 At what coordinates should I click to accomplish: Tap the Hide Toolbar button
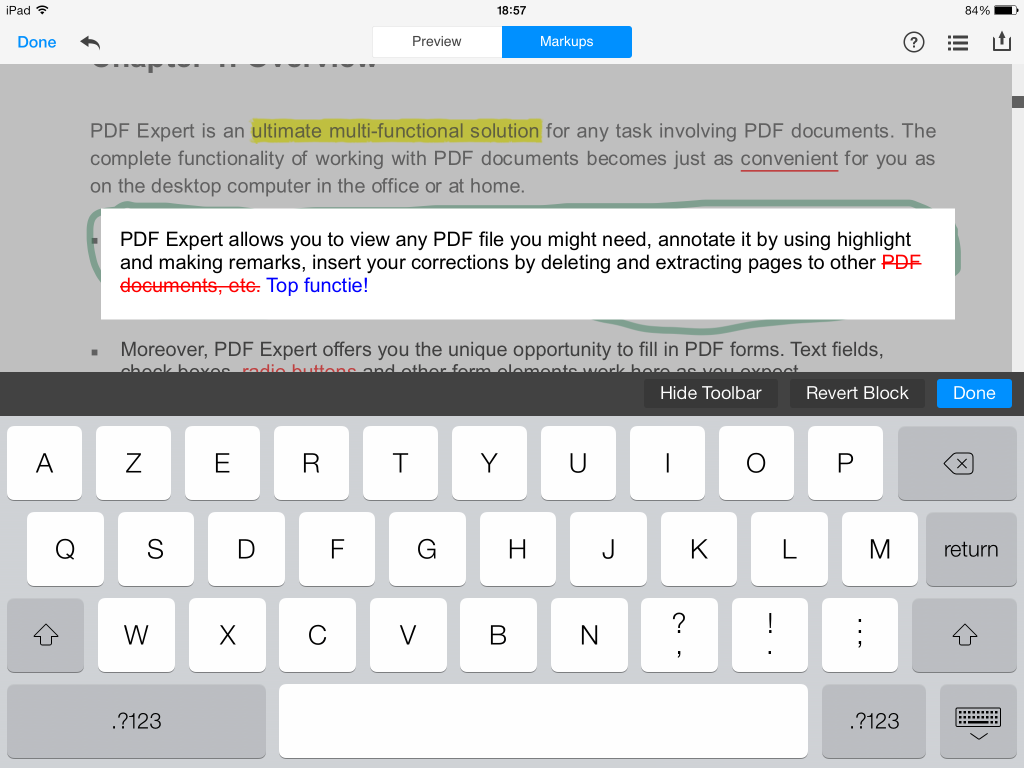[x=710, y=393]
